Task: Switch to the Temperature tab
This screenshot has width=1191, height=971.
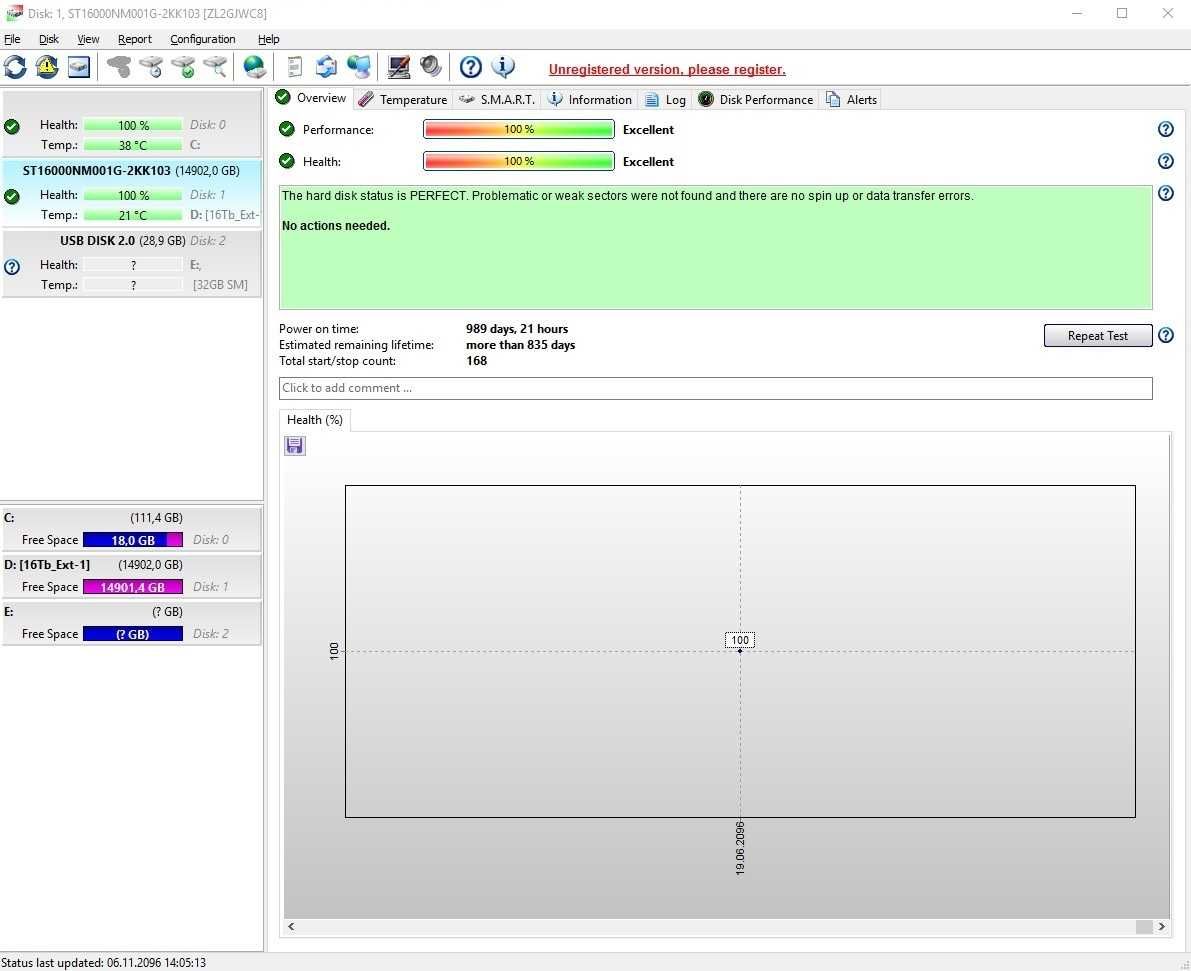Action: pyautogui.click(x=403, y=100)
